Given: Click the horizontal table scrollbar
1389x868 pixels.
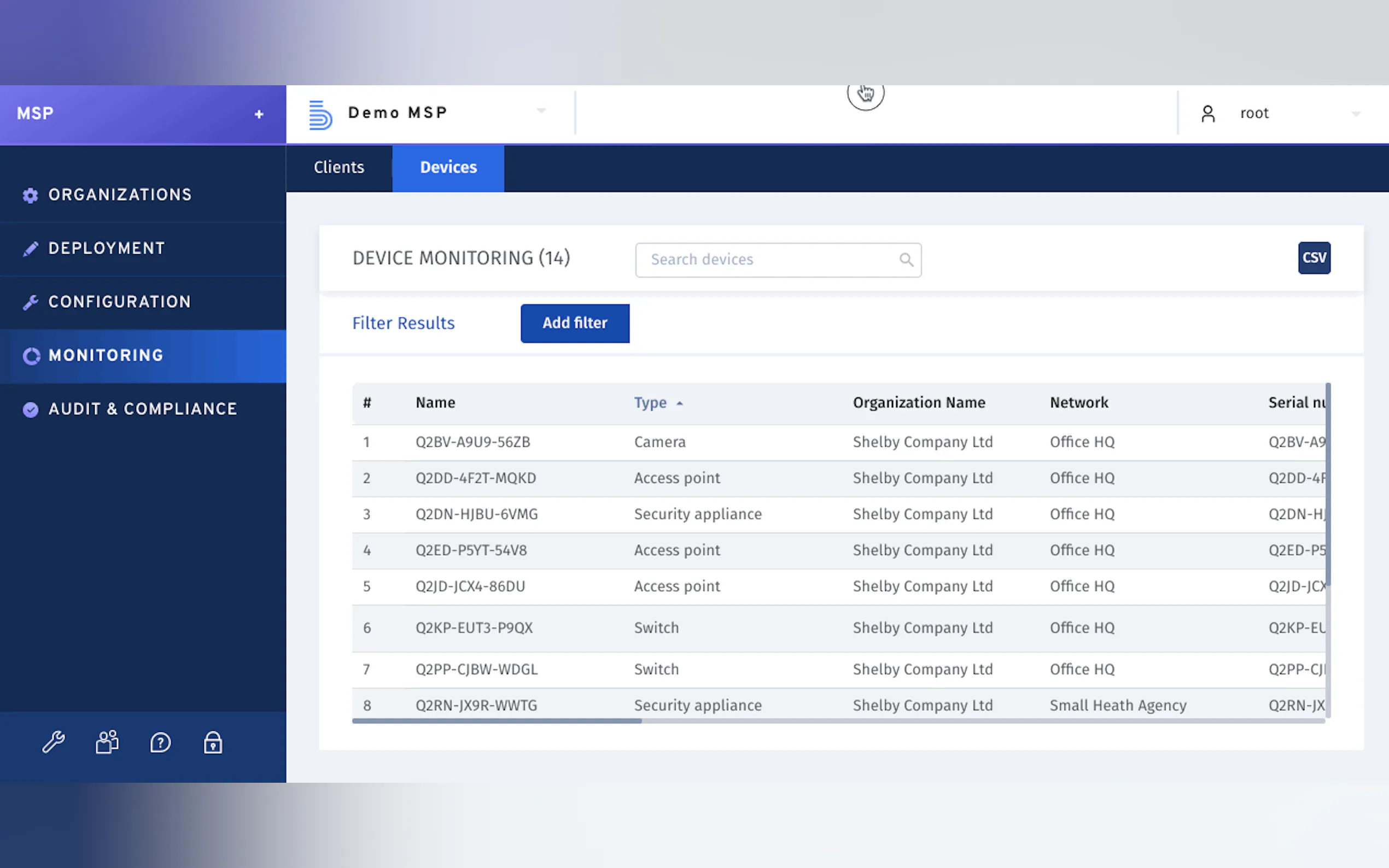Looking at the screenshot, I should 497,721.
